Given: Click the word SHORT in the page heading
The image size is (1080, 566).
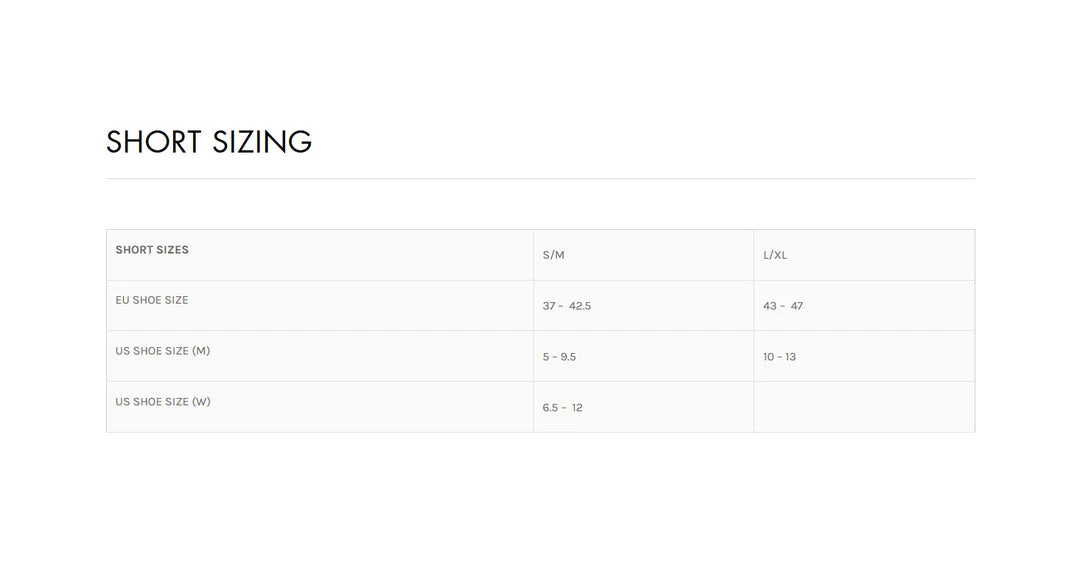Looking at the screenshot, I should pos(154,142).
